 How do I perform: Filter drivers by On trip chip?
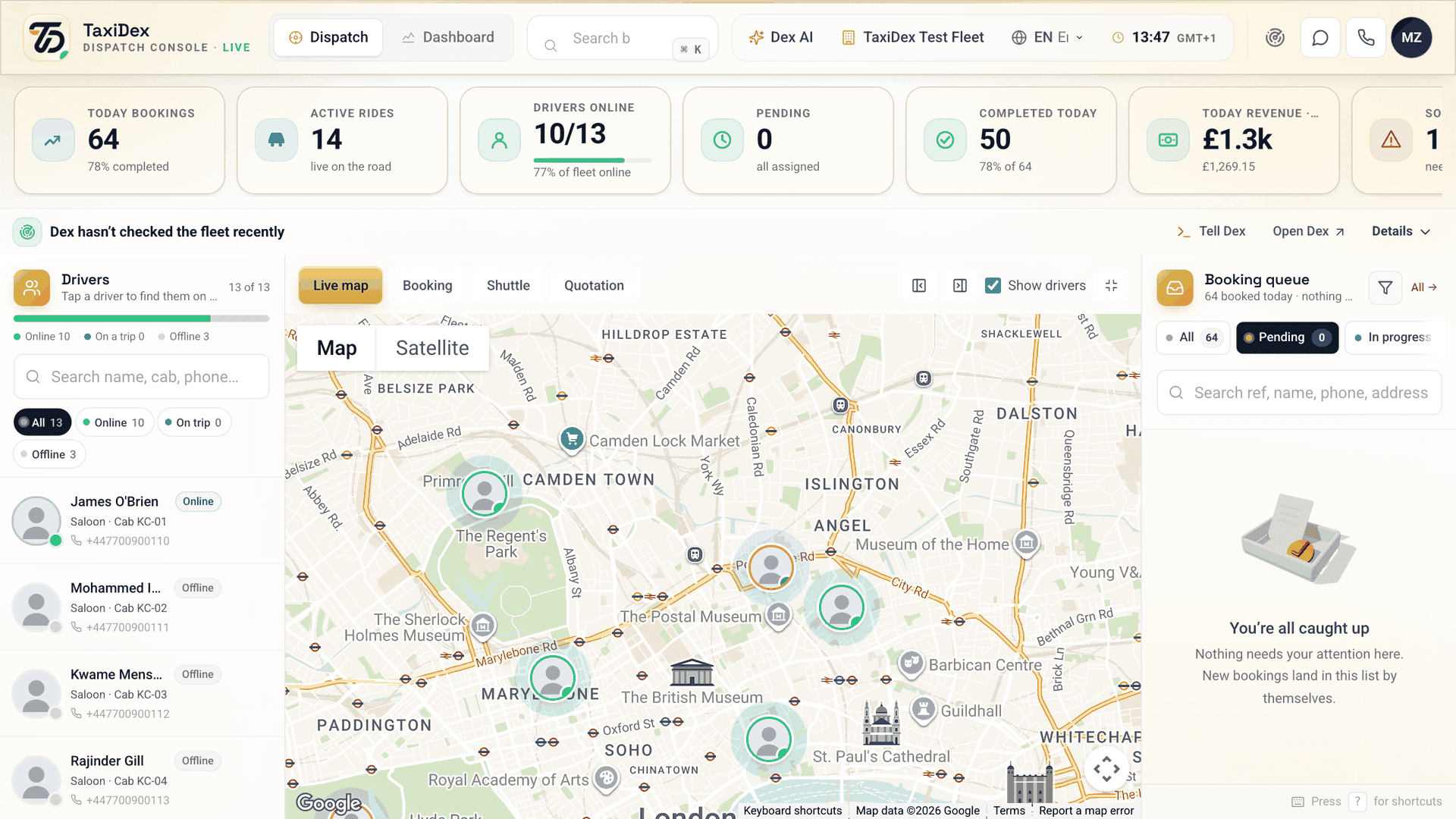pos(194,422)
